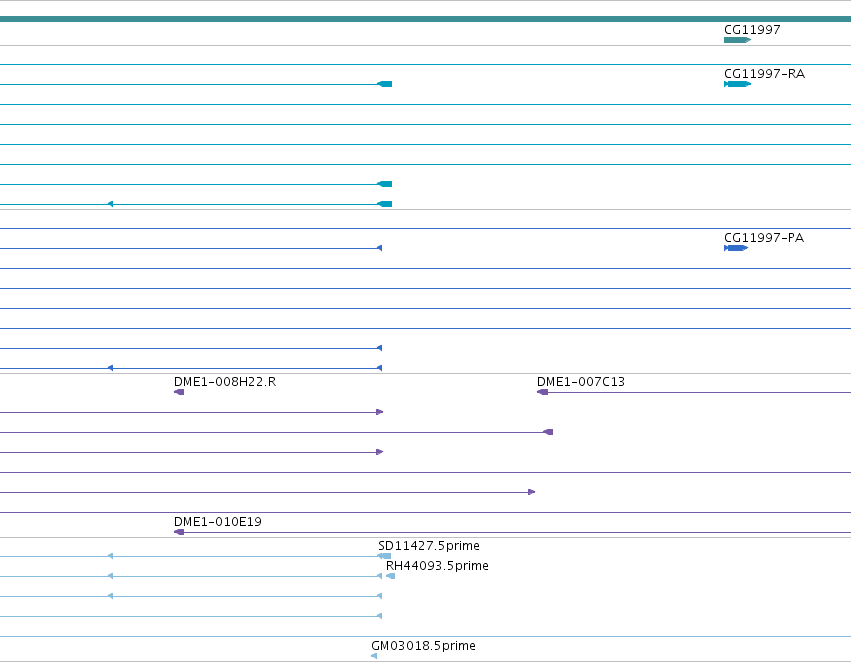The width and height of the screenshot is (851, 662).
Task: Select the purple DME1-008H22.R feature glyph
Action: (179, 392)
